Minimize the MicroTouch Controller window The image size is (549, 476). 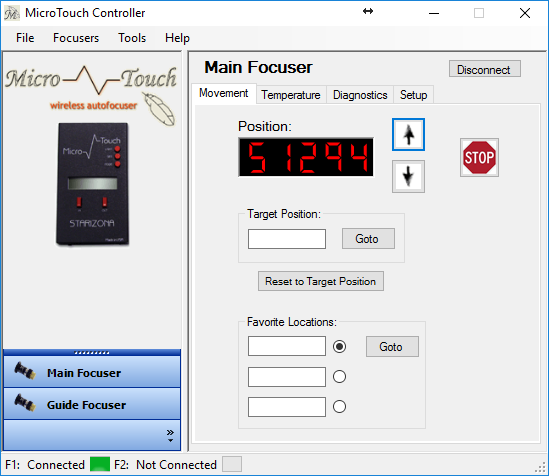433,13
